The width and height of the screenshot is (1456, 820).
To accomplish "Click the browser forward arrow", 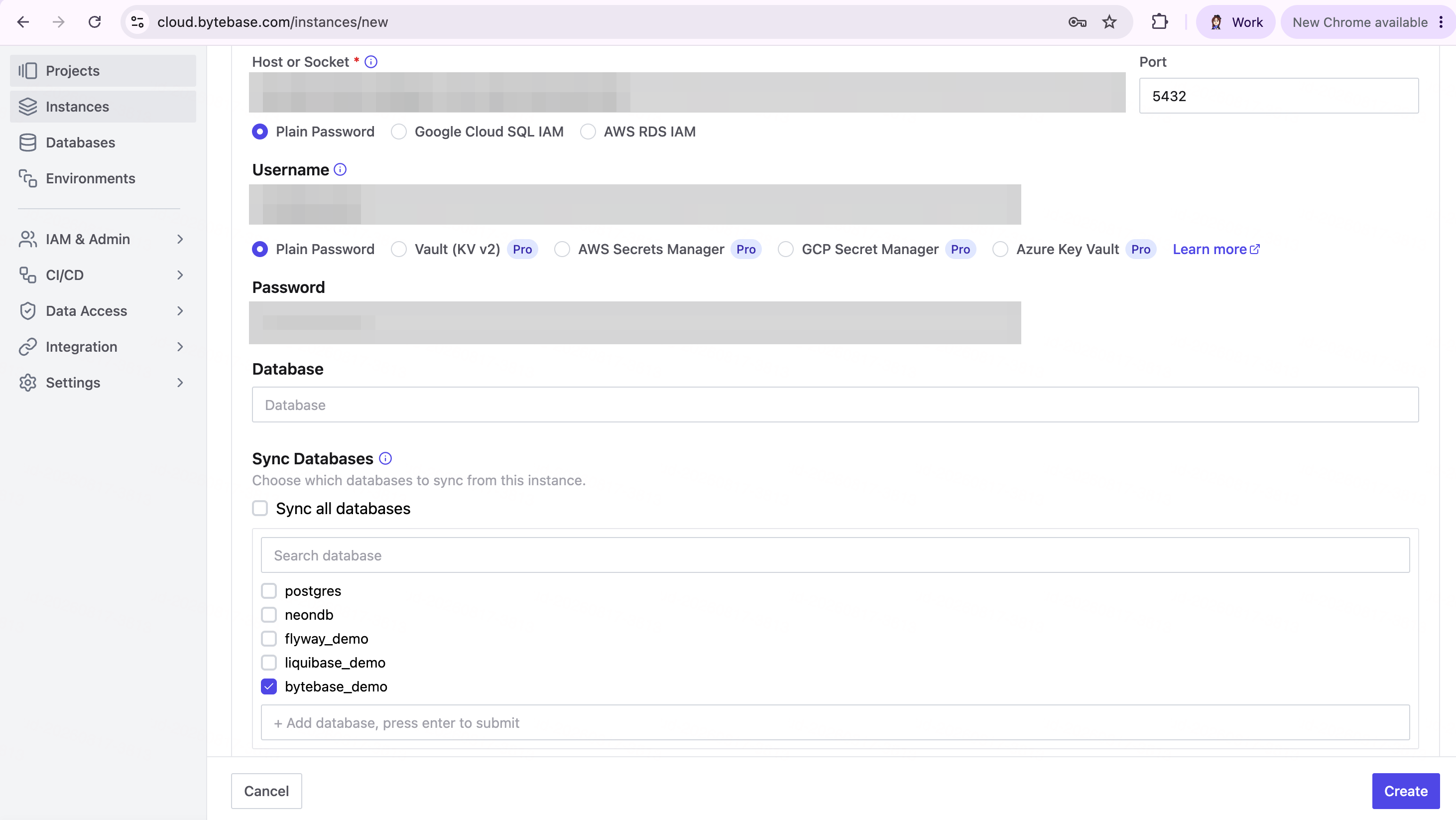I will point(59,22).
